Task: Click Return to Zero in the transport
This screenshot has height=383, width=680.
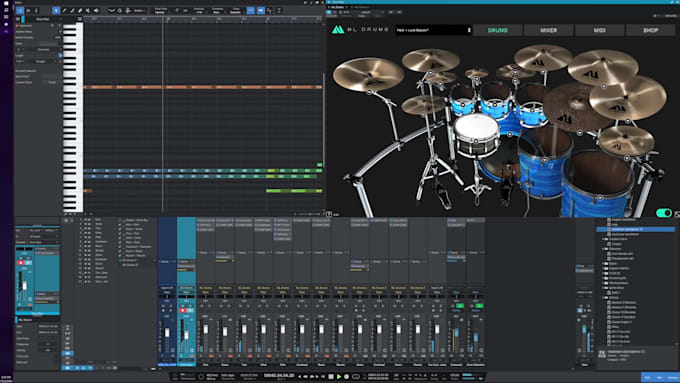Action: click(x=323, y=377)
